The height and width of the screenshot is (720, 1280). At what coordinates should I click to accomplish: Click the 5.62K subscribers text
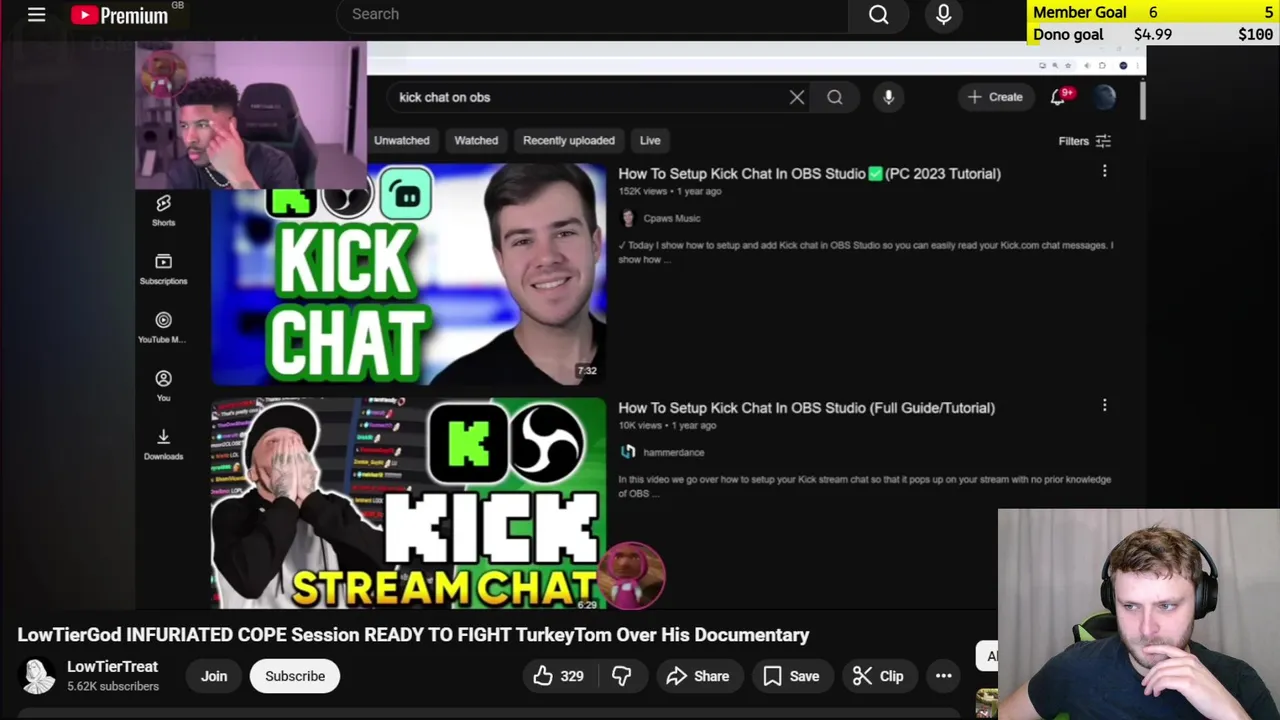point(112,686)
